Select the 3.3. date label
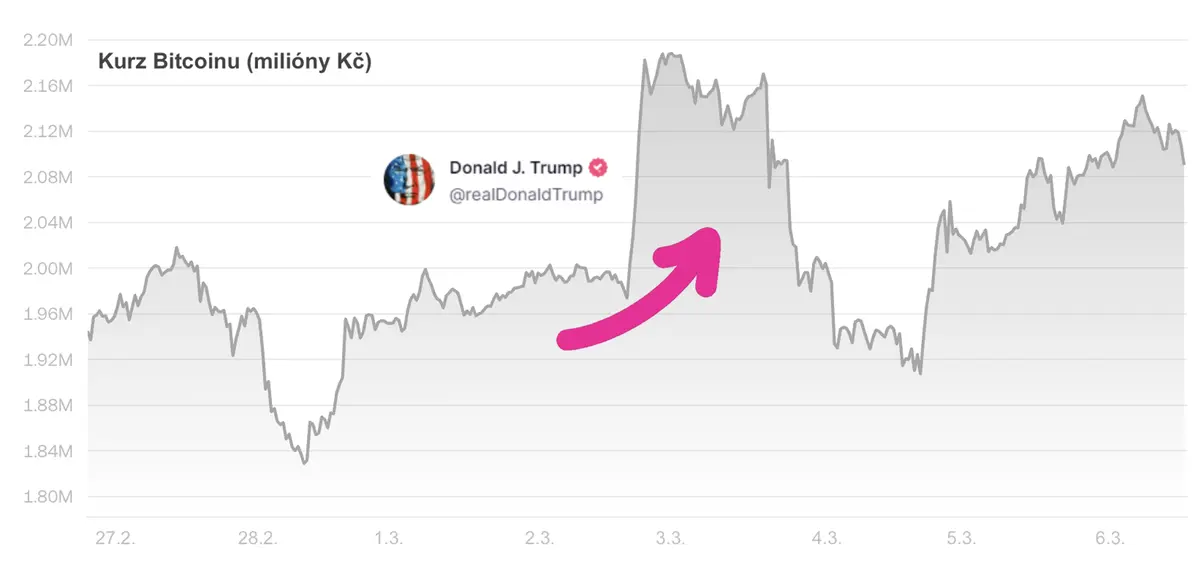Viewport: 1200px width, 571px height. pyautogui.click(x=670, y=539)
